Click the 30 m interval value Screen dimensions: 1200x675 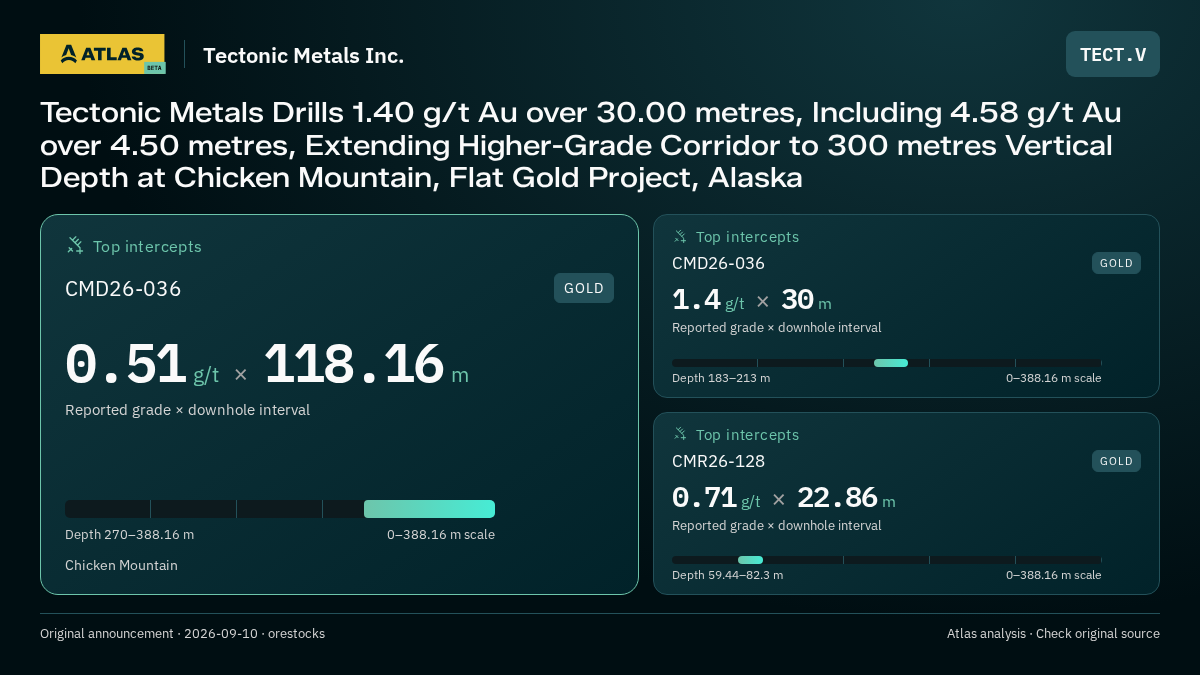click(x=806, y=300)
